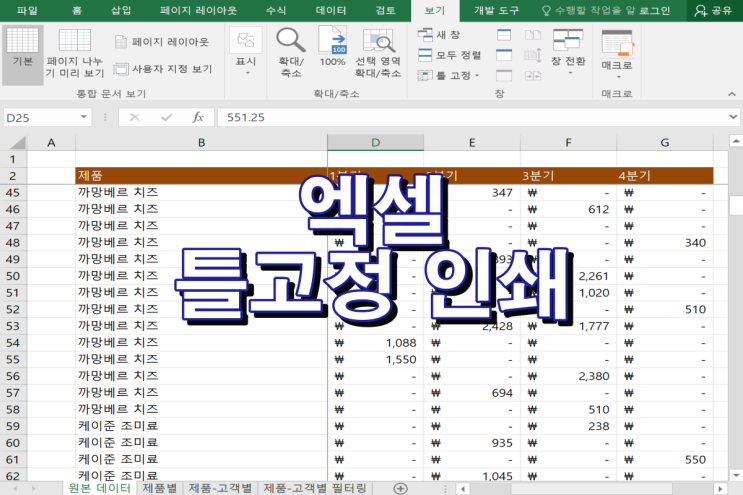Switch to the 수식 tab

pyautogui.click(x=276, y=10)
